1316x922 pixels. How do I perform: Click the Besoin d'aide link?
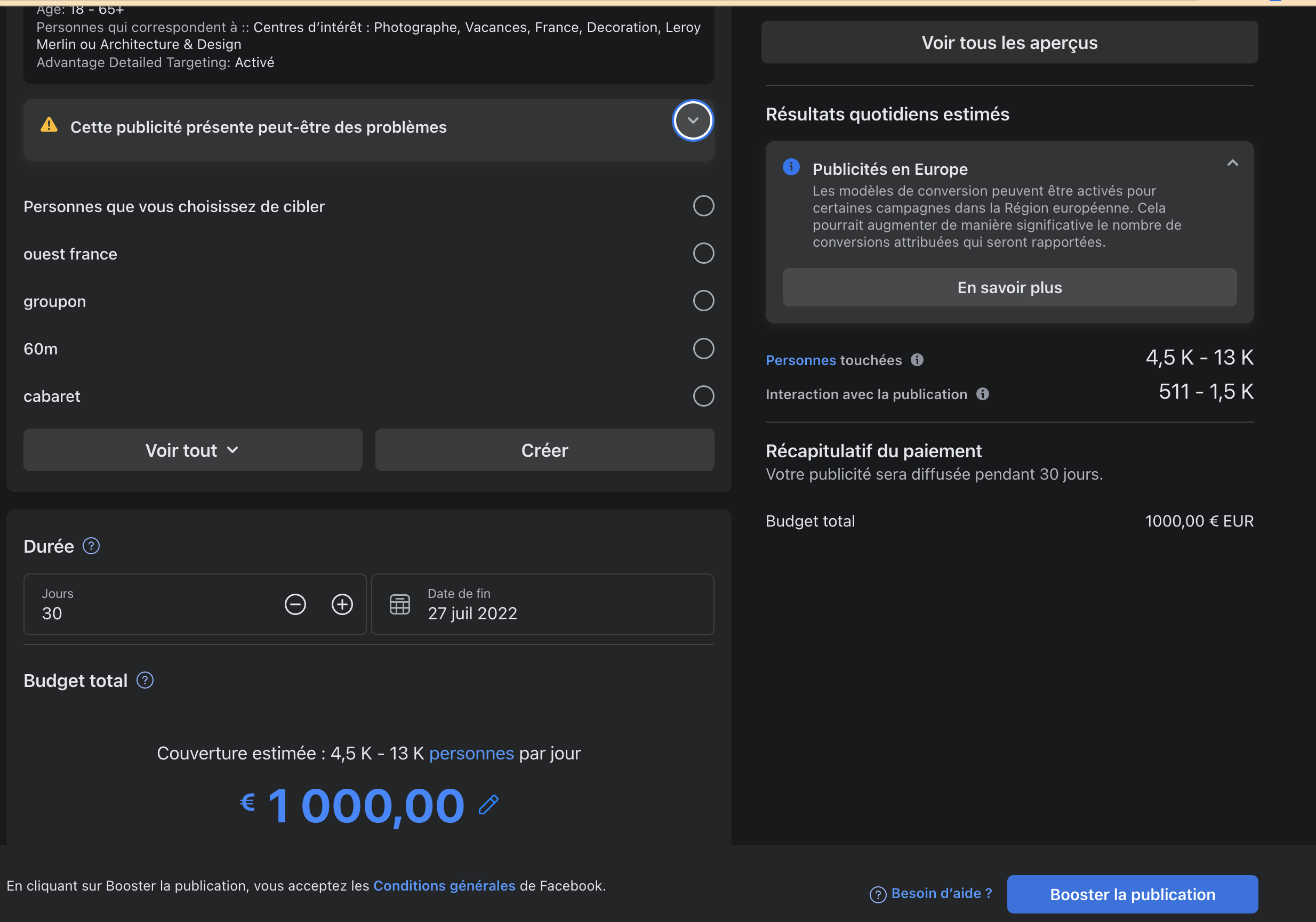pos(941,893)
